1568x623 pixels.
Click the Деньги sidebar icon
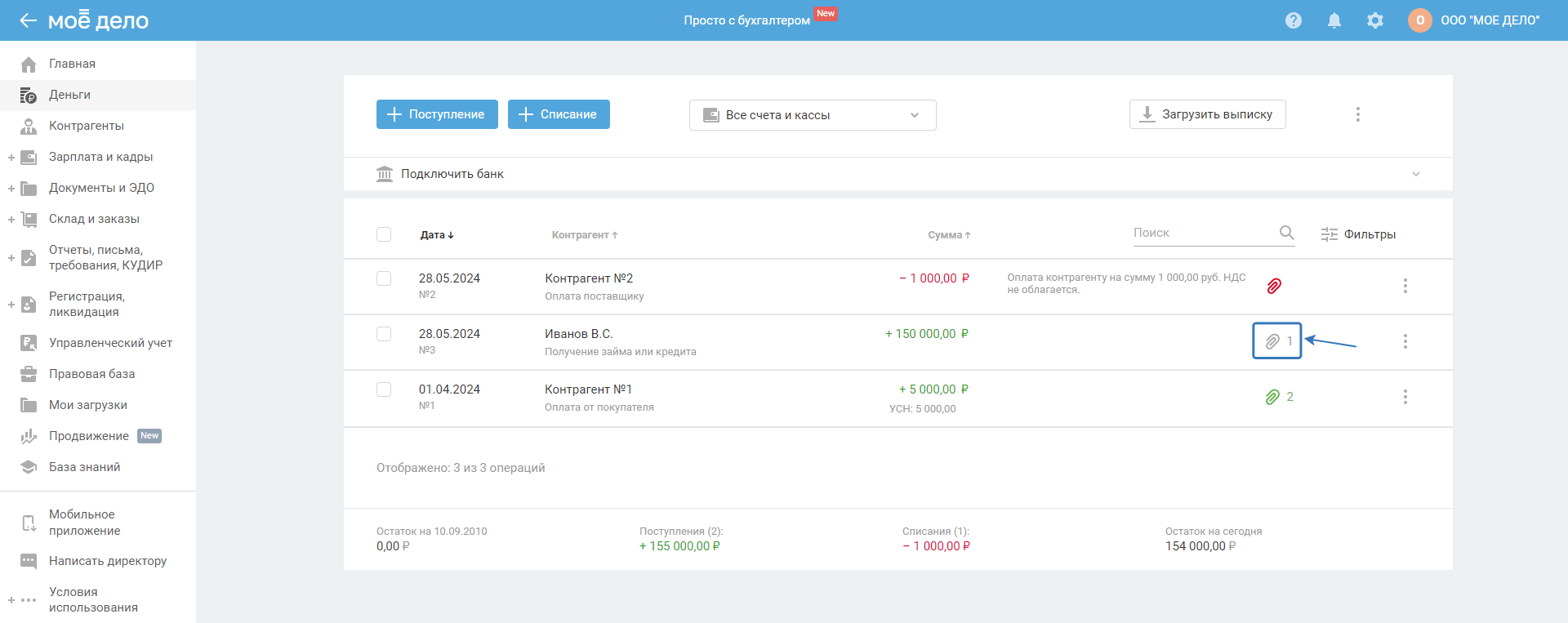pyautogui.click(x=29, y=95)
